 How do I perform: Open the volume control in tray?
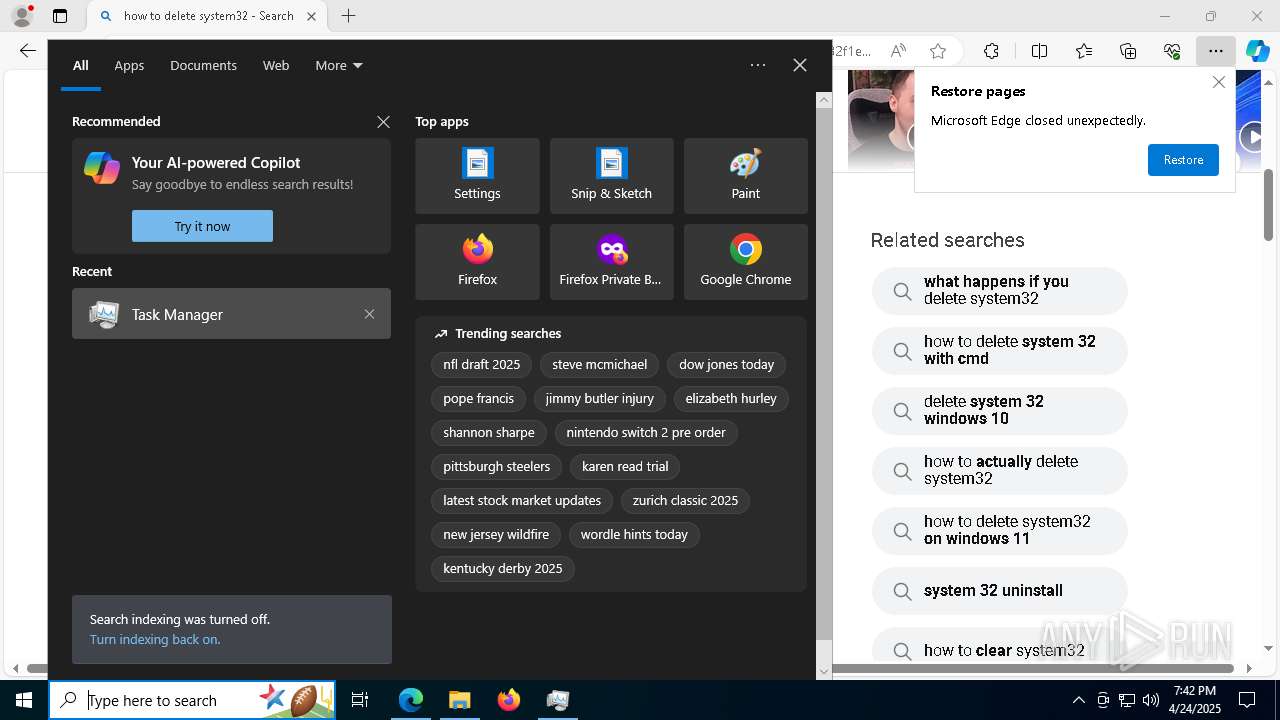click(1150, 700)
